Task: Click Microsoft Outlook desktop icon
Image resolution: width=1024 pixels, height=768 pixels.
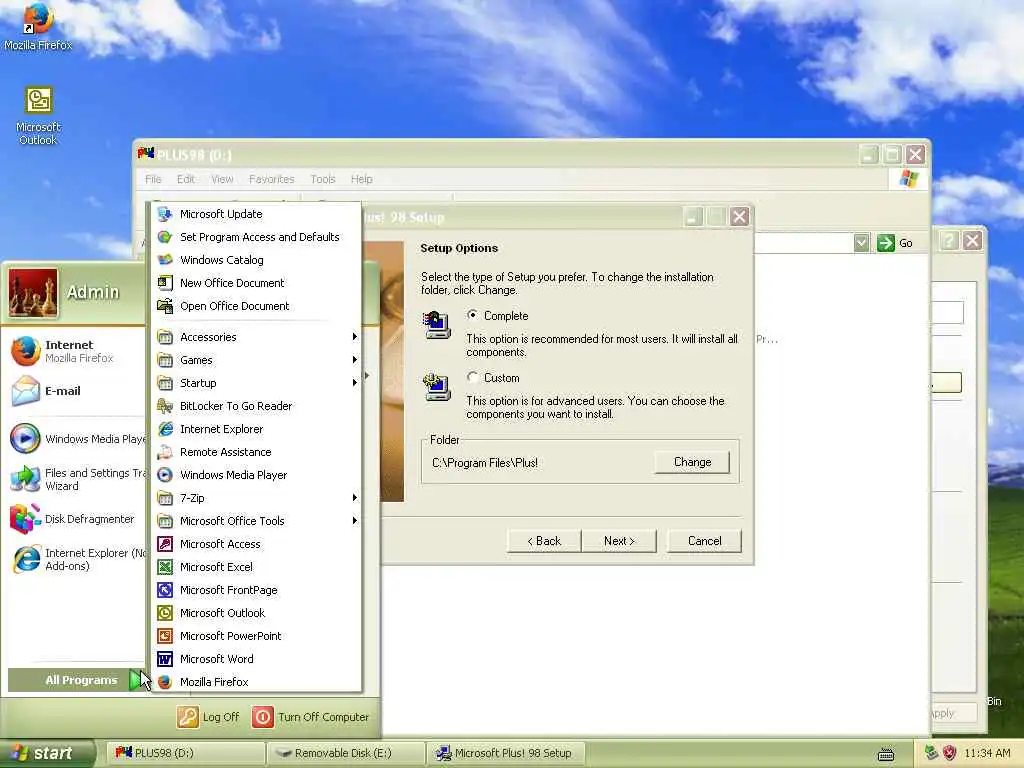Action: point(38,116)
